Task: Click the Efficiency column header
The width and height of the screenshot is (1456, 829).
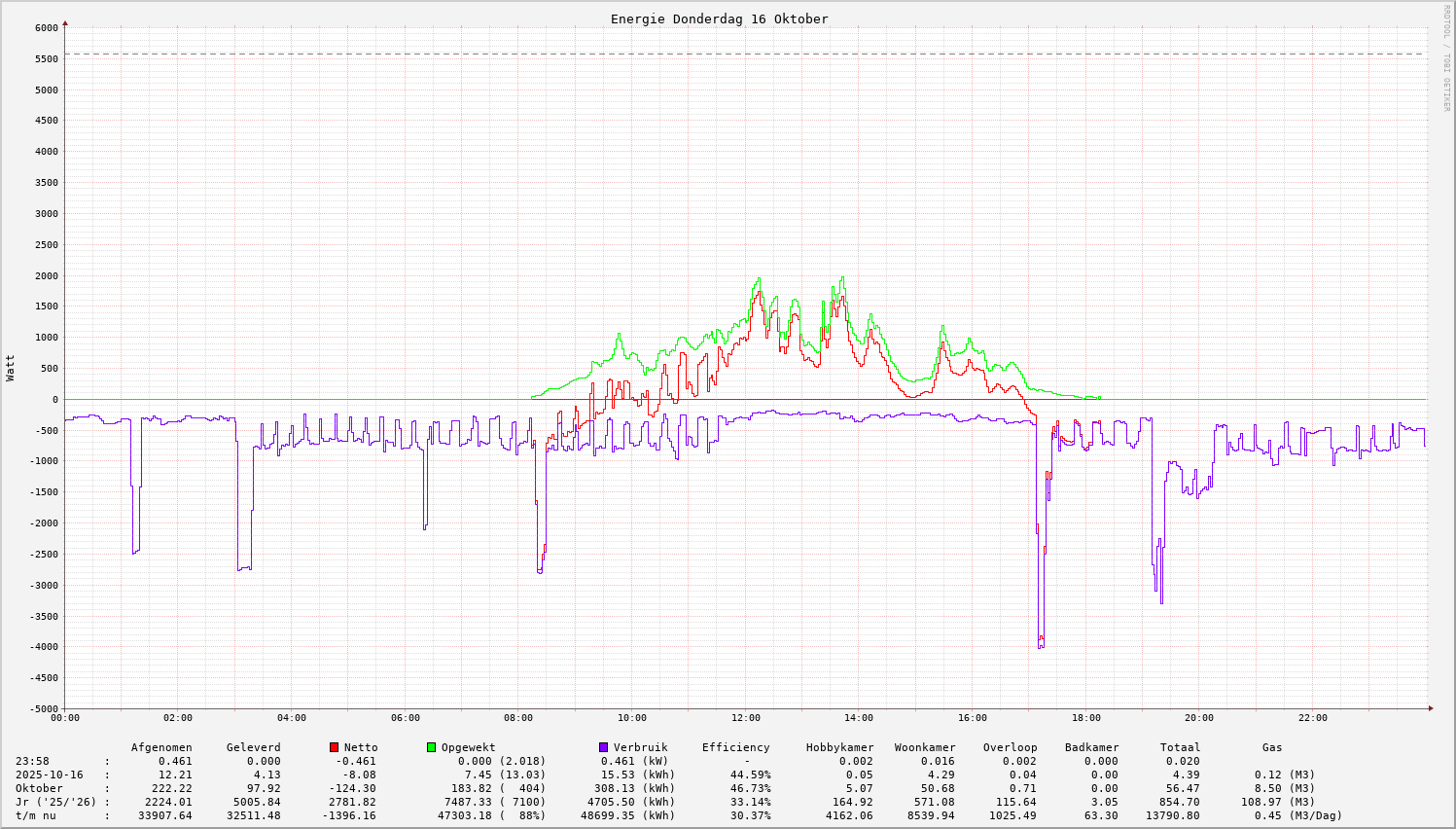Action: coord(735,747)
